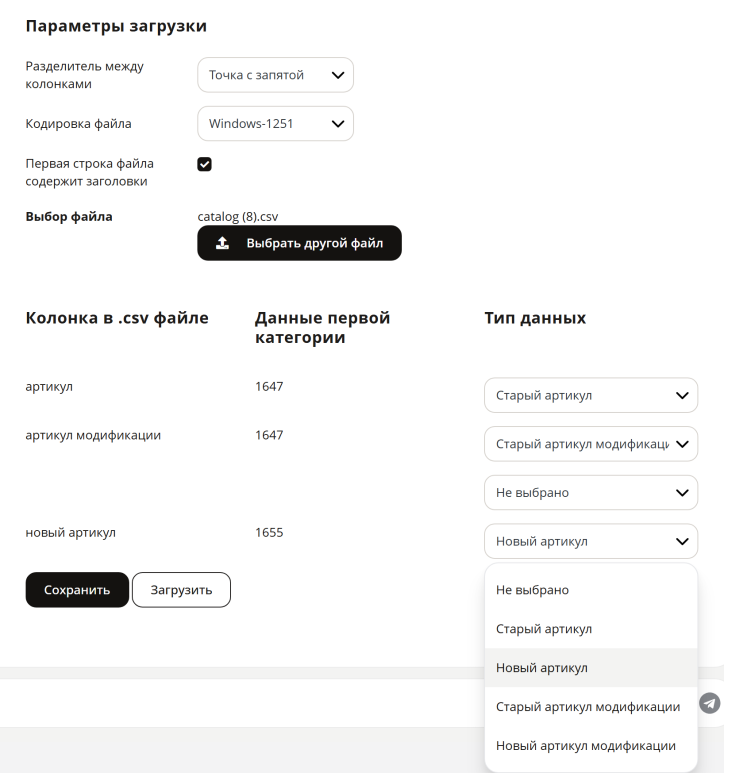The height and width of the screenshot is (773, 740).
Task: Click the catalog (8).csv file name
Action: coord(238,216)
